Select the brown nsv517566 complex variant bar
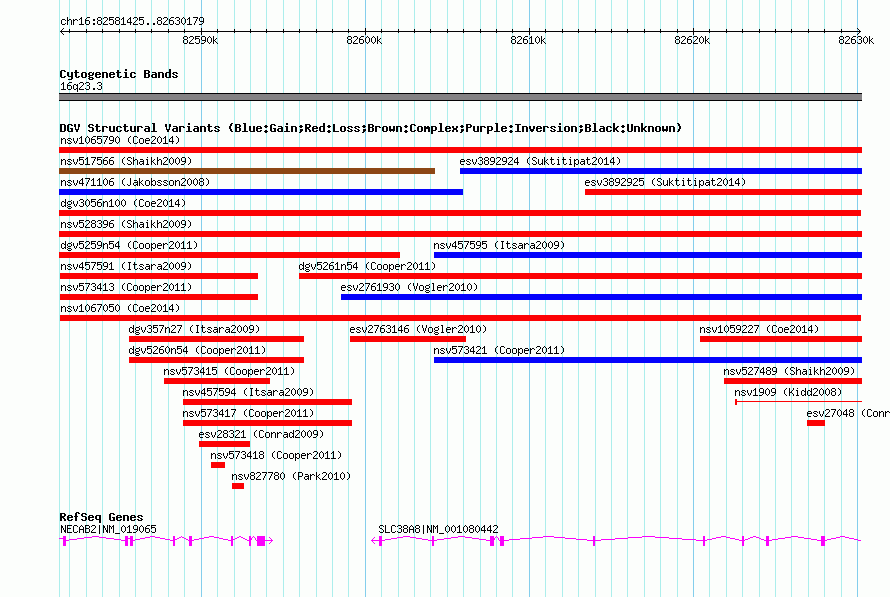This screenshot has height=597, width=890. pyautogui.click(x=247, y=171)
